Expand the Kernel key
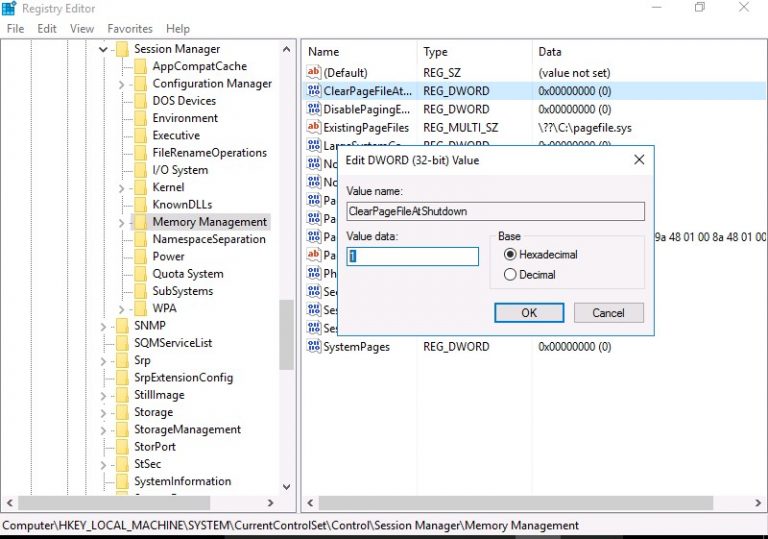This screenshot has height=539, width=768. (121, 188)
